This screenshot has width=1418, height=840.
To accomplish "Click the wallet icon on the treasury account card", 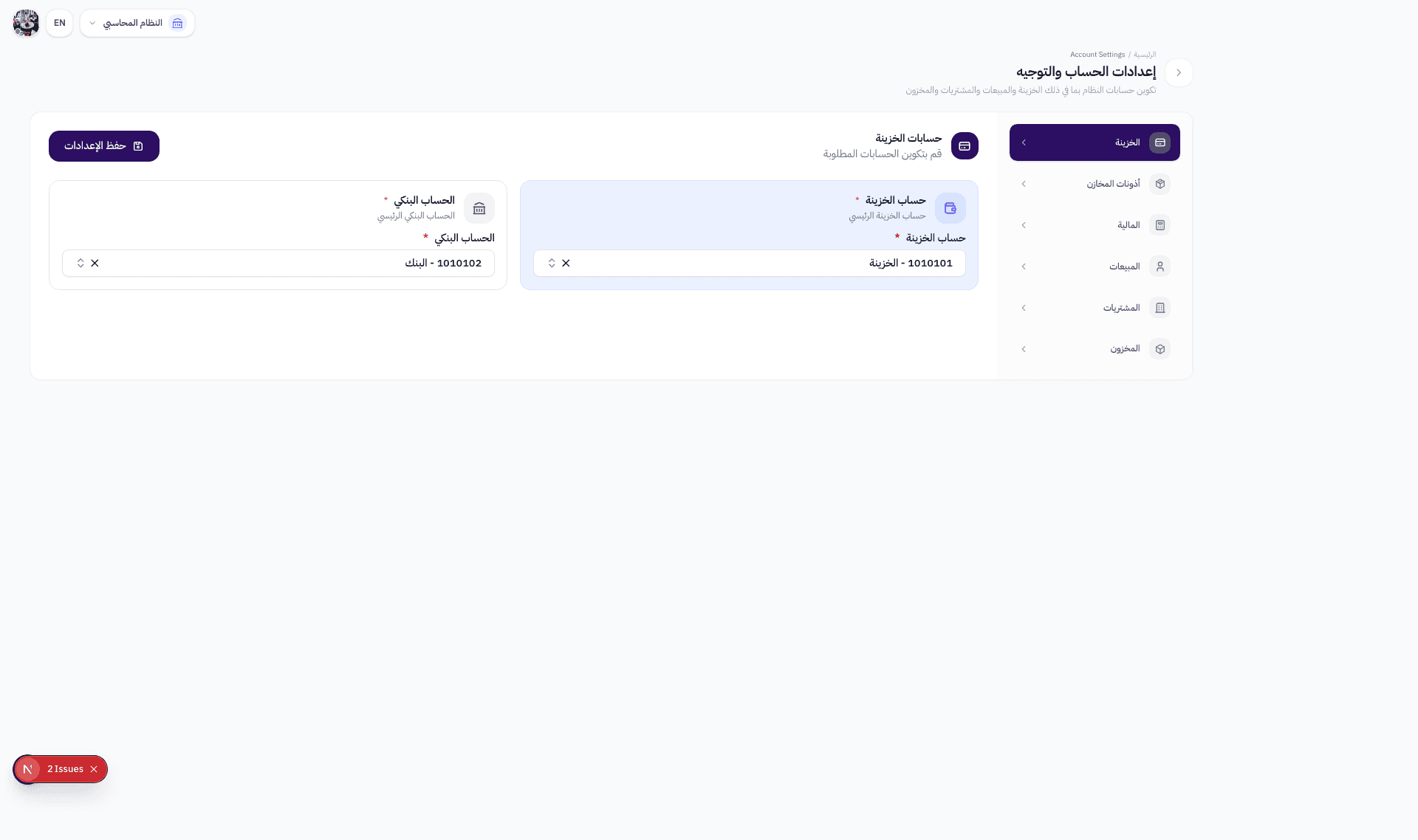I will [x=951, y=208].
